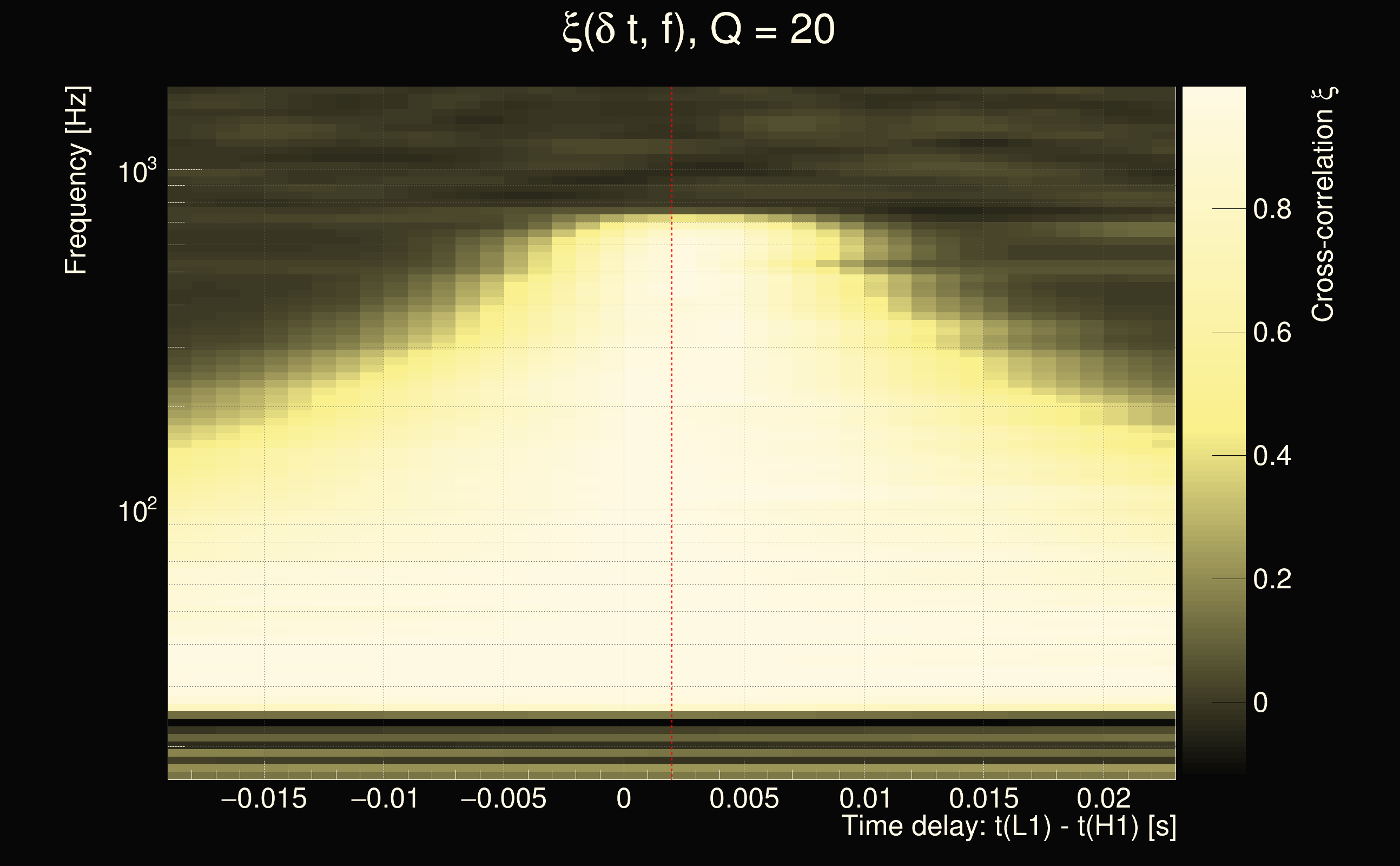Click the Cross-correlation ξ colorbar label
Viewport: 1400px width, 866px height.
1323,205
